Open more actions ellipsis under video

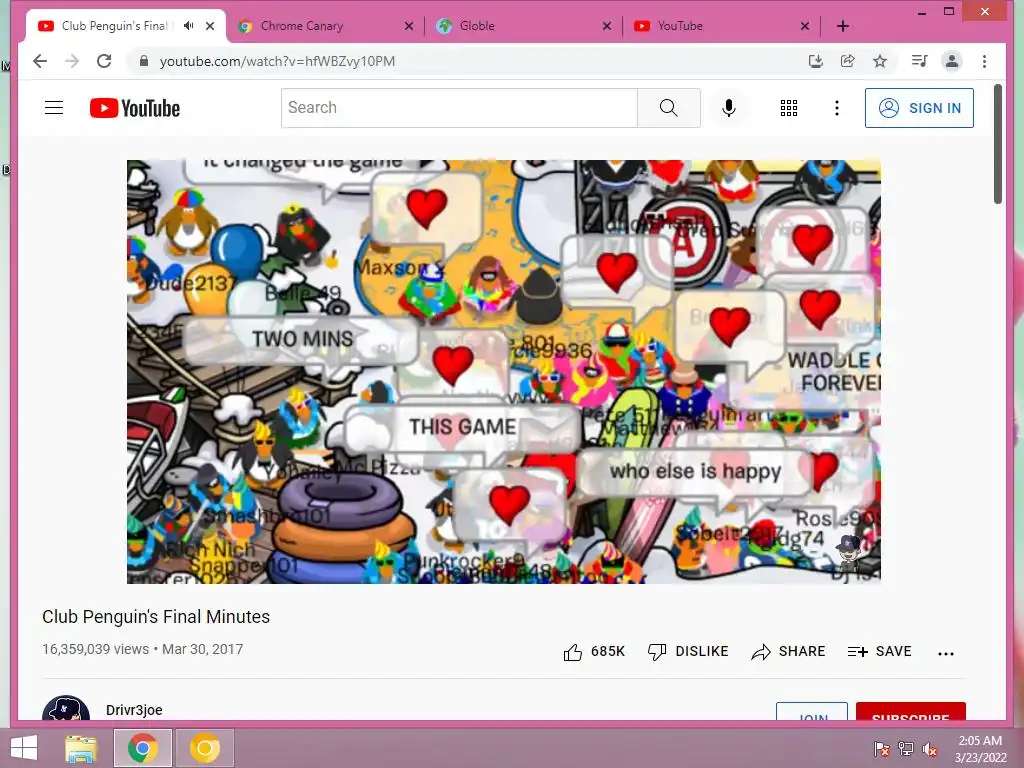(946, 652)
